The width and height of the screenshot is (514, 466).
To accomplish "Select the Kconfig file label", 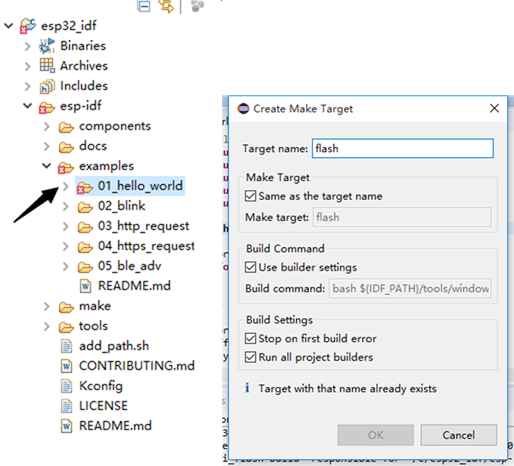I will point(101,386).
